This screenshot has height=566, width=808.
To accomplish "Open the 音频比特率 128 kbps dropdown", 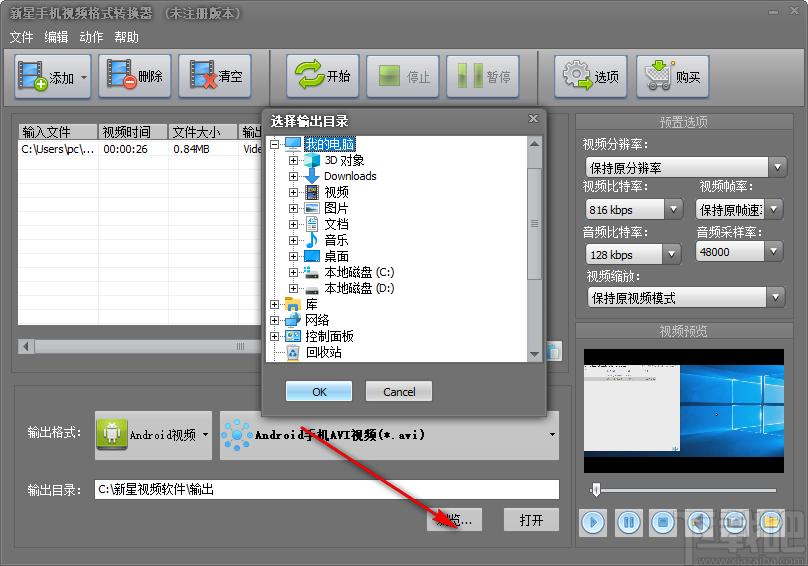I will pyautogui.click(x=671, y=254).
